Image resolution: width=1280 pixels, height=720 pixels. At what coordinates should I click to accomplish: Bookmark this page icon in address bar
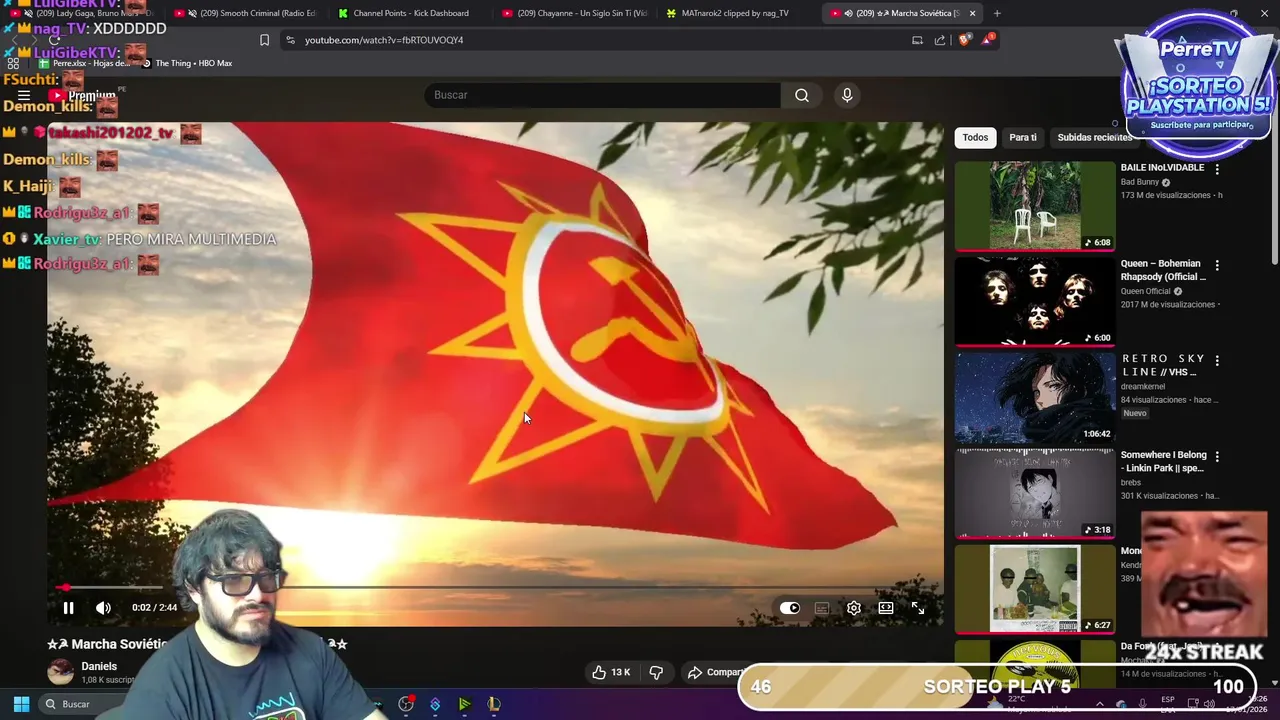tap(264, 40)
